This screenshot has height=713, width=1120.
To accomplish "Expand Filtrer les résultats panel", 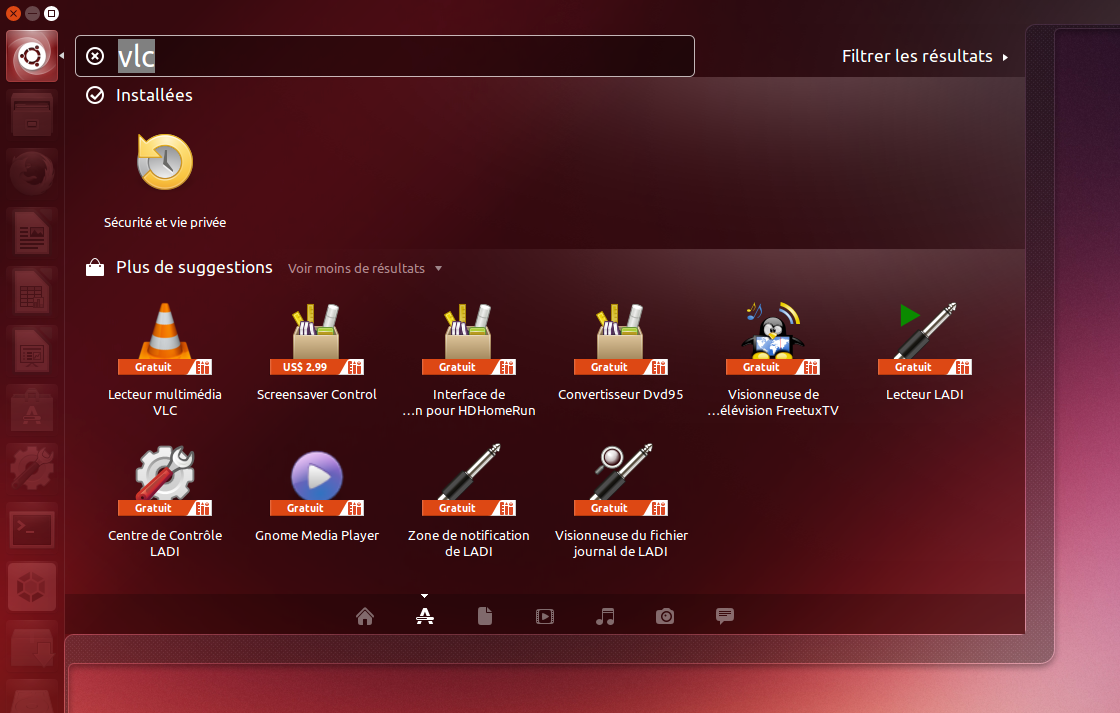I will click(x=924, y=56).
